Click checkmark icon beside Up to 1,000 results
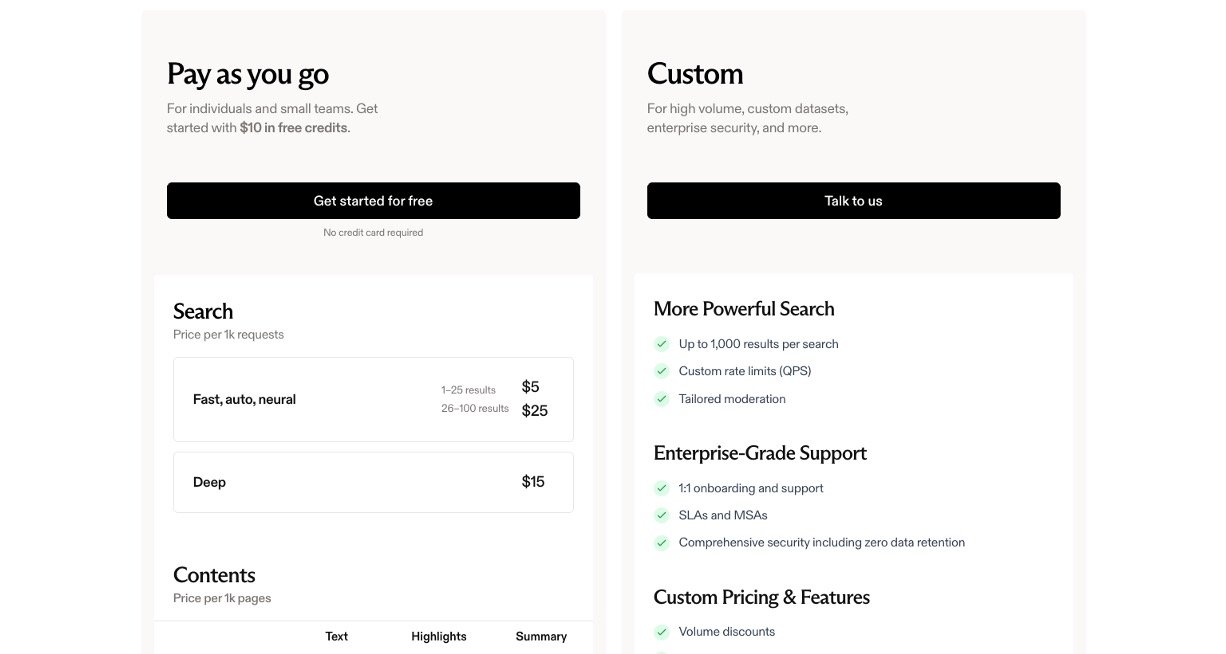Screen dimensions: 1226x654 [661, 344]
